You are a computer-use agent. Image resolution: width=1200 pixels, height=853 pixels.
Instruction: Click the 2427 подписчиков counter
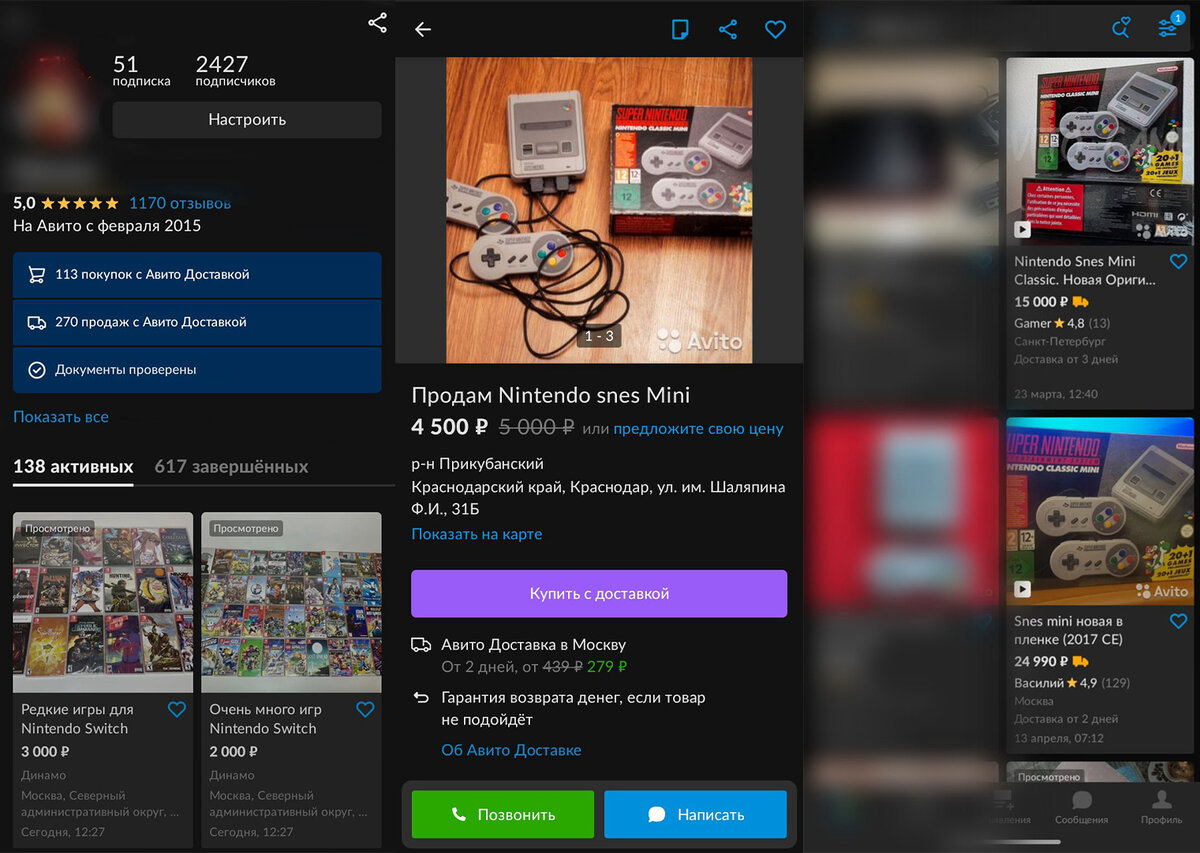click(x=235, y=71)
